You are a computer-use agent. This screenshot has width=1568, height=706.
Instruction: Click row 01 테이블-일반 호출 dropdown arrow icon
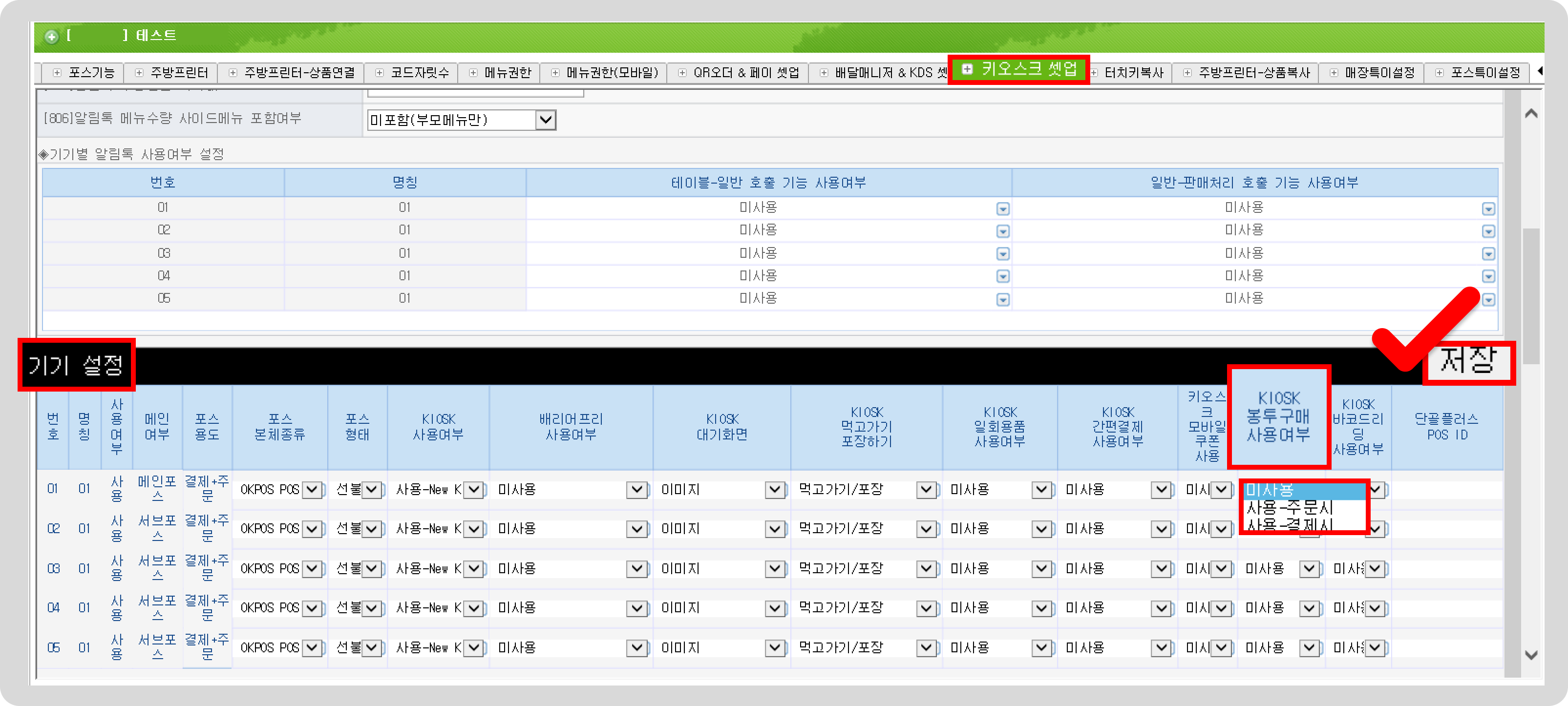(1002, 209)
